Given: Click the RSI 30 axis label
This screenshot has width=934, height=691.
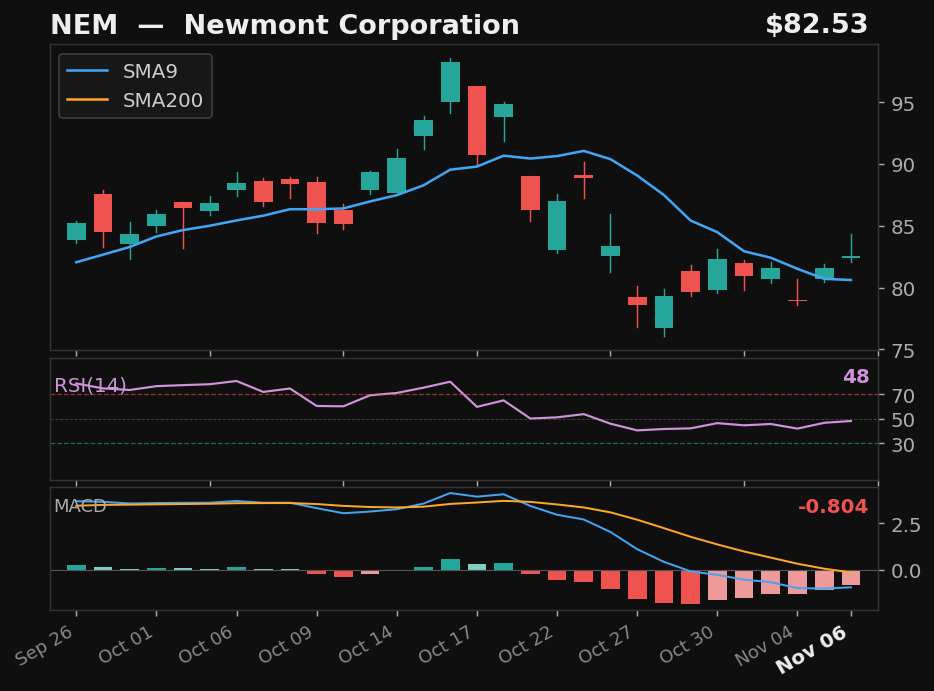Looking at the screenshot, I should (902, 445).
